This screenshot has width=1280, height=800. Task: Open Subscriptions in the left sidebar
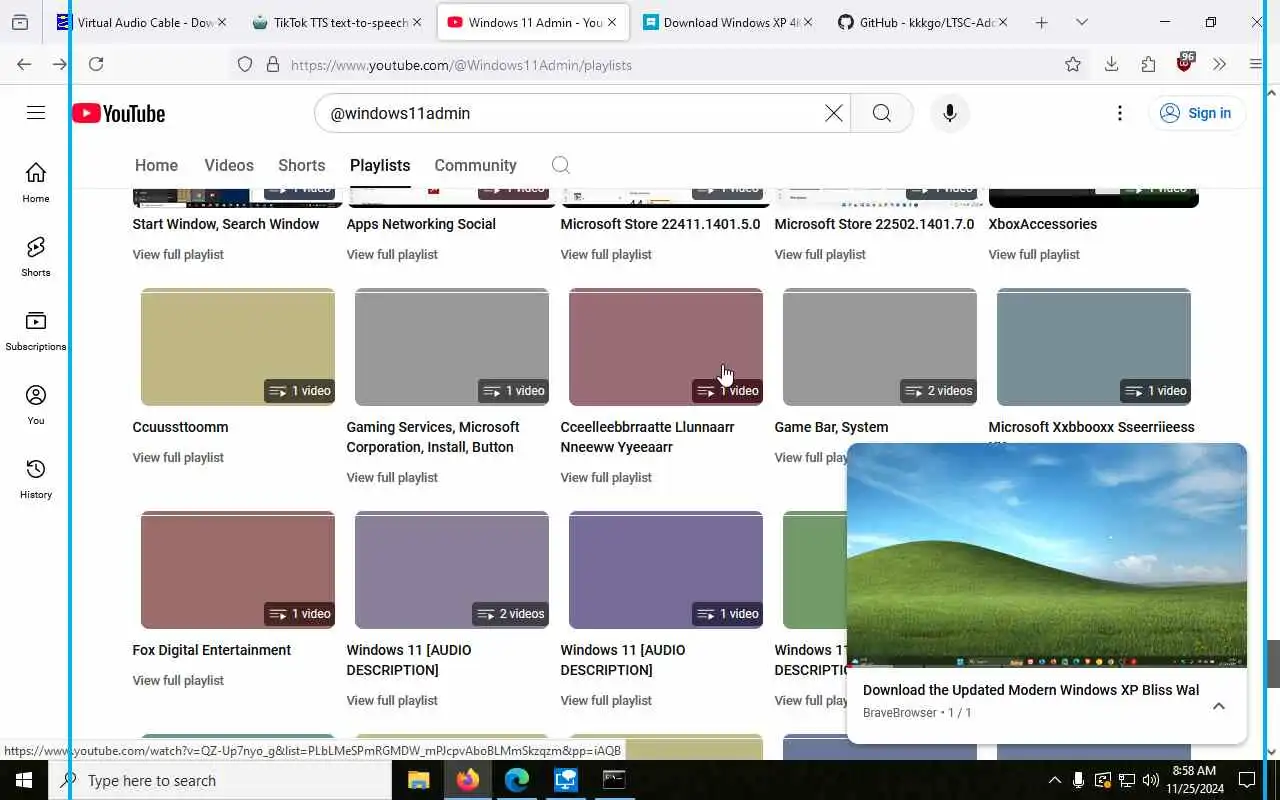tap(36, 330)
